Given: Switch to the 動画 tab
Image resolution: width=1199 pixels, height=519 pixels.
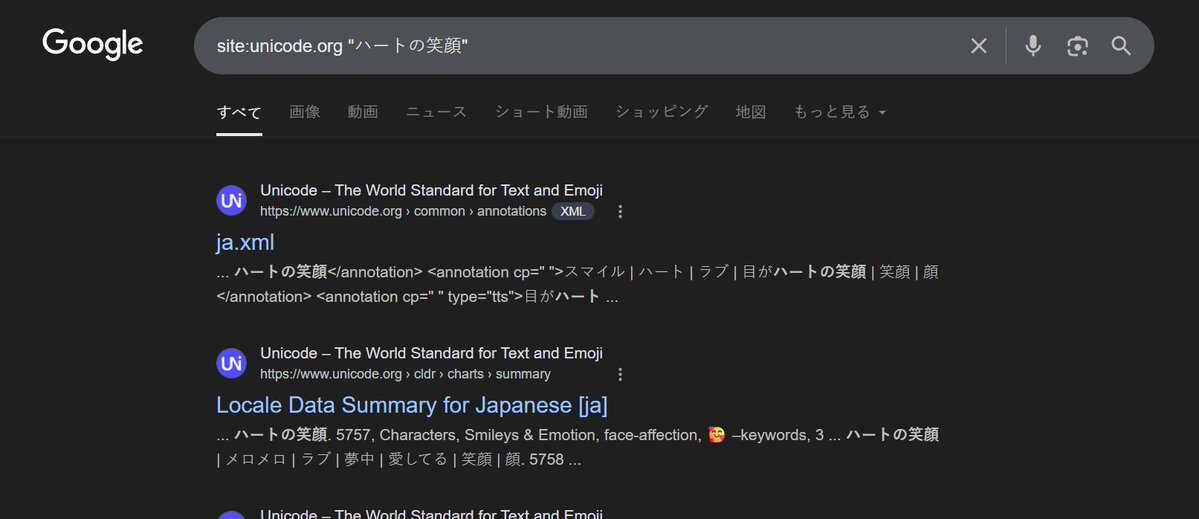Looking at the screenshot, I should point(362,112).
